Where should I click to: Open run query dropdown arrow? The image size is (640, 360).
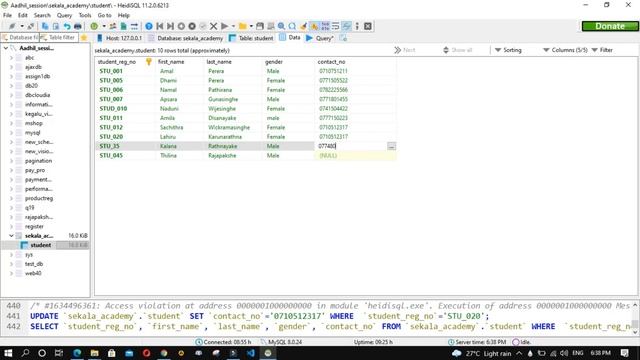(x=233, y=26)
